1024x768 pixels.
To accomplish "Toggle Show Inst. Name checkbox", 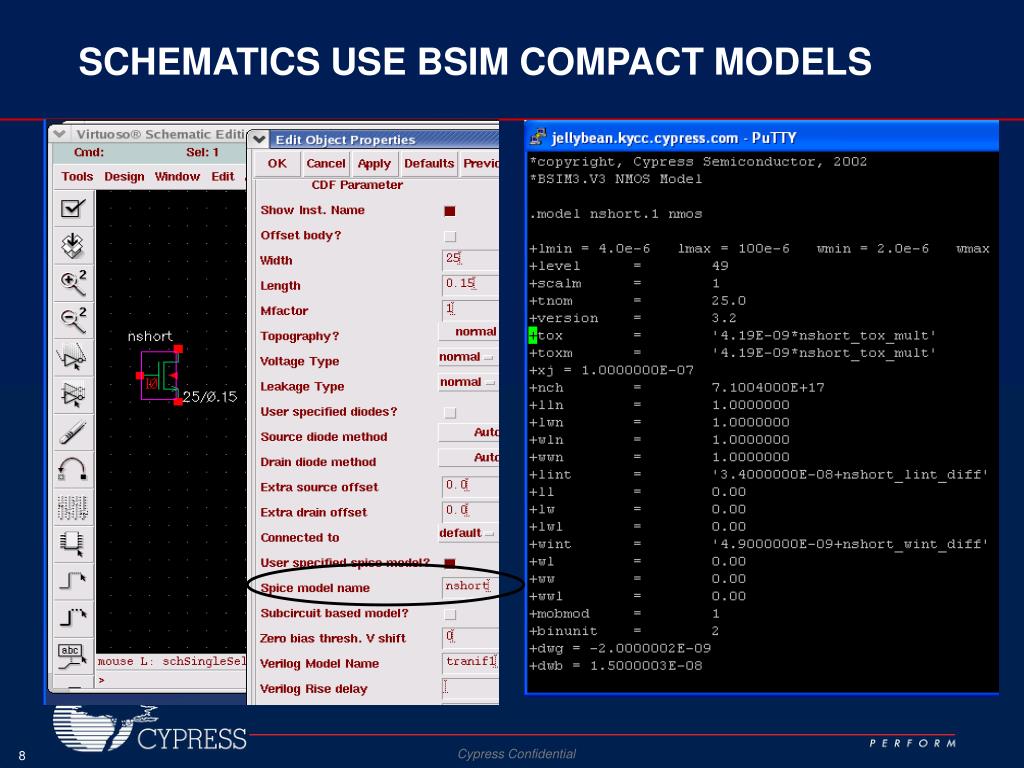I will pos(449,210).
